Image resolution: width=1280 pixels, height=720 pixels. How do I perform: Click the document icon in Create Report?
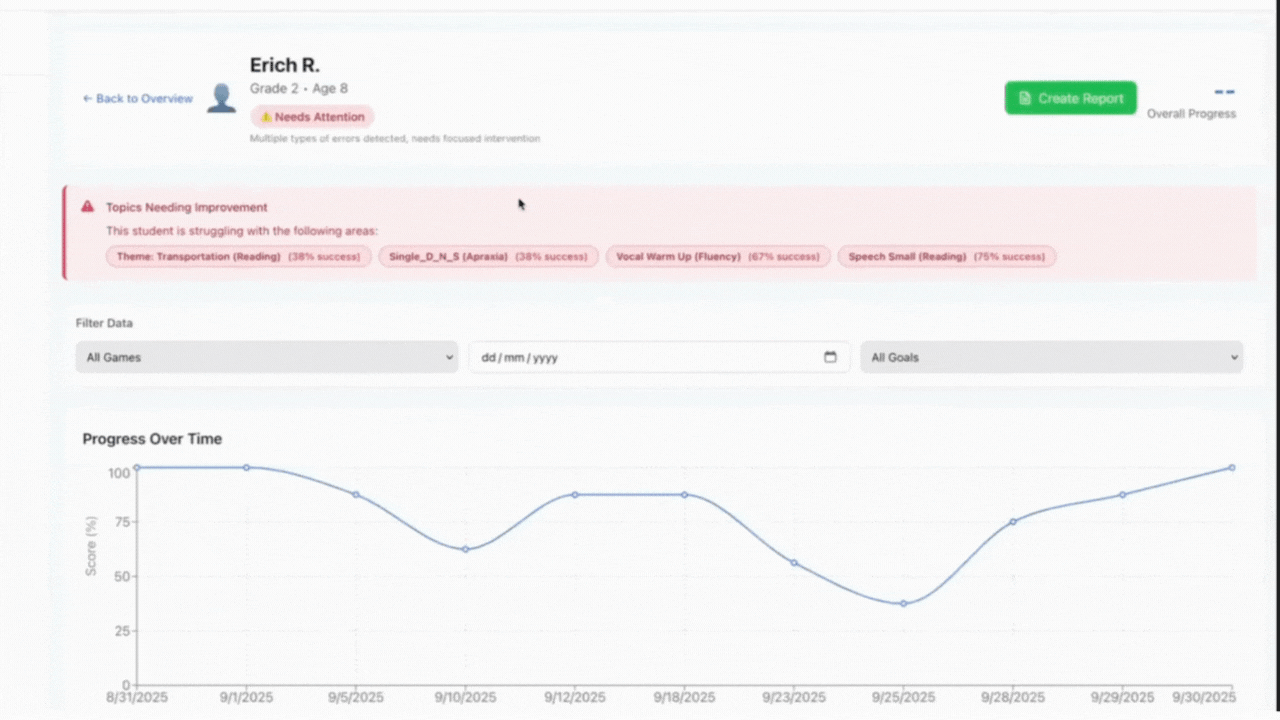tap(1025, 98)
